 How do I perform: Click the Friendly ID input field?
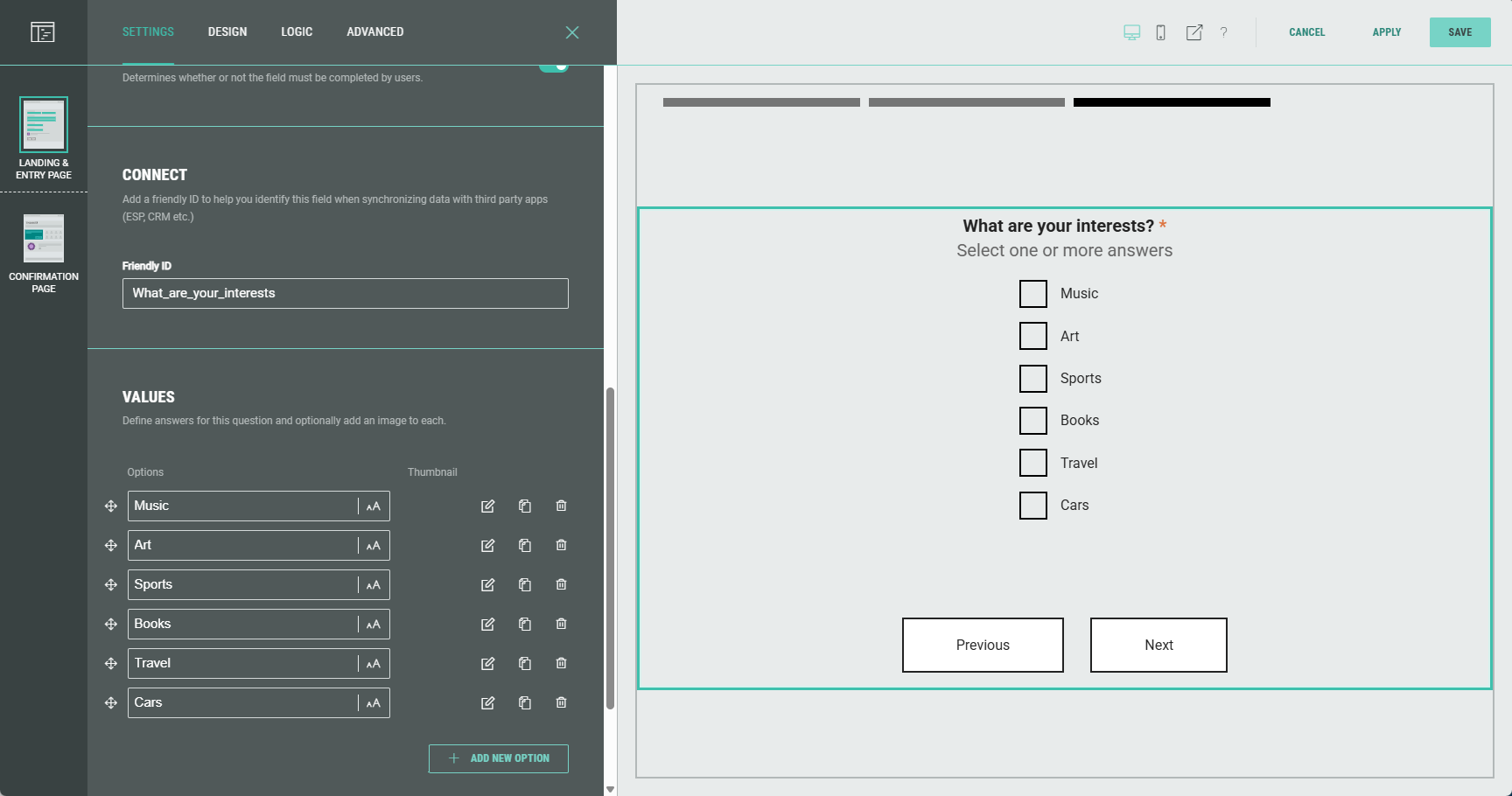[x=346, y=294]
